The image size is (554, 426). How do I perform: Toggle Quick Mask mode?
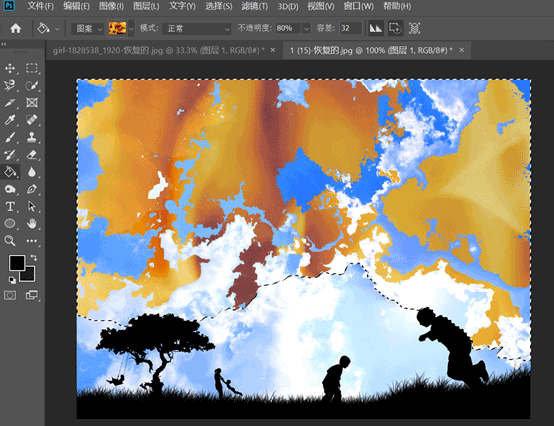click(x=10, y=295)
